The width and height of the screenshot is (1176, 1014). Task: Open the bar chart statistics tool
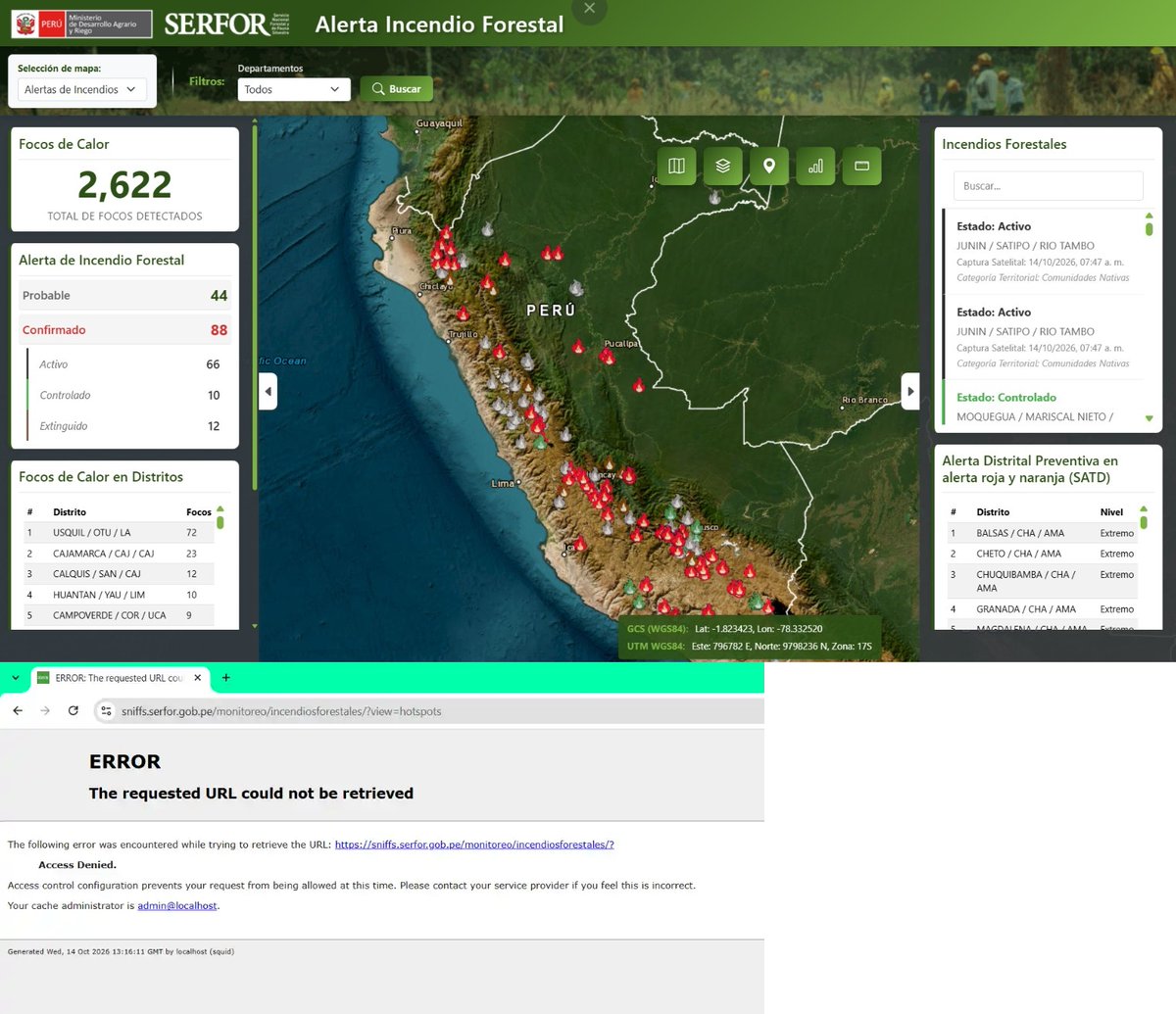point(815,167)
